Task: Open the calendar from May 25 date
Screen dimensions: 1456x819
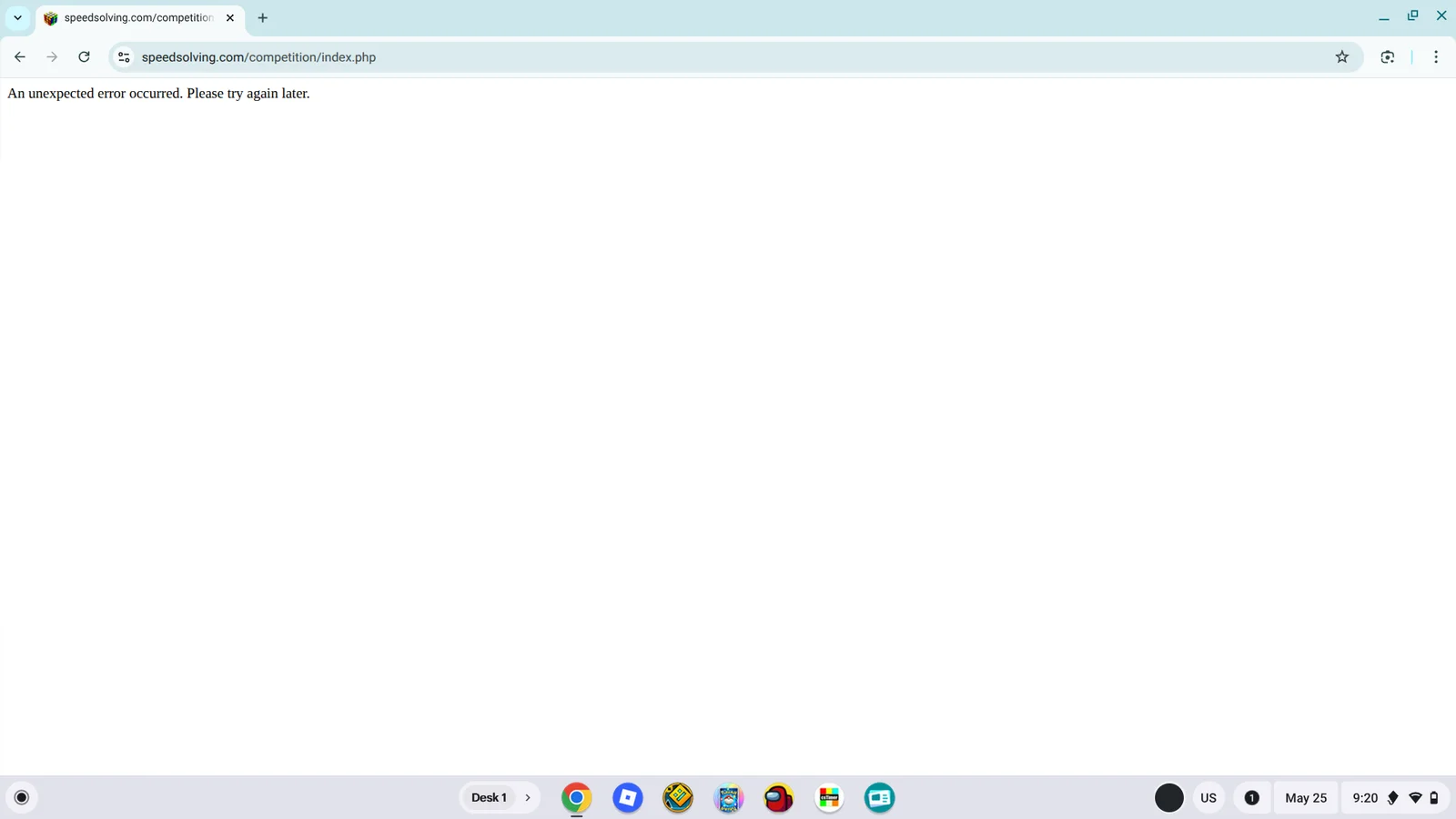Action: [x=1306, y=798]
